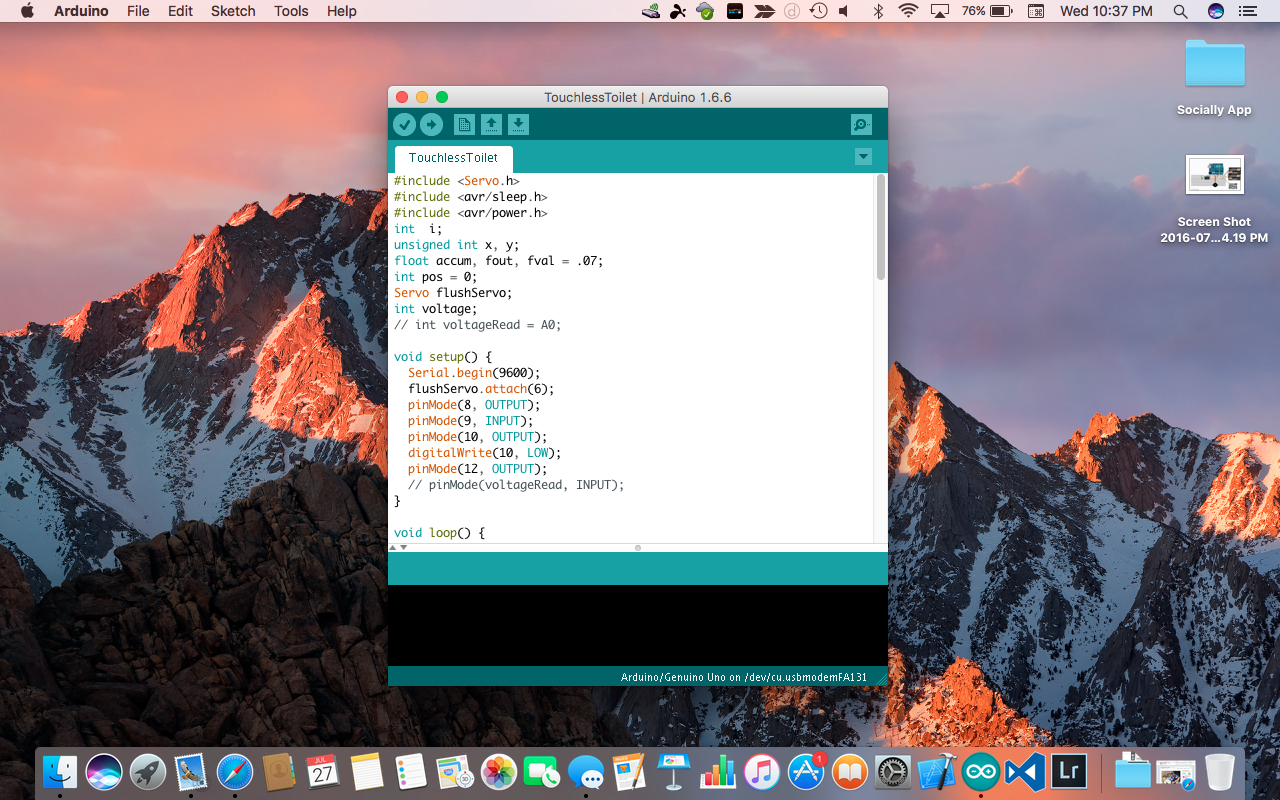Click the console divider grip dot
The width and height of the screenshot is (1280, 800).
pos(638,548)
